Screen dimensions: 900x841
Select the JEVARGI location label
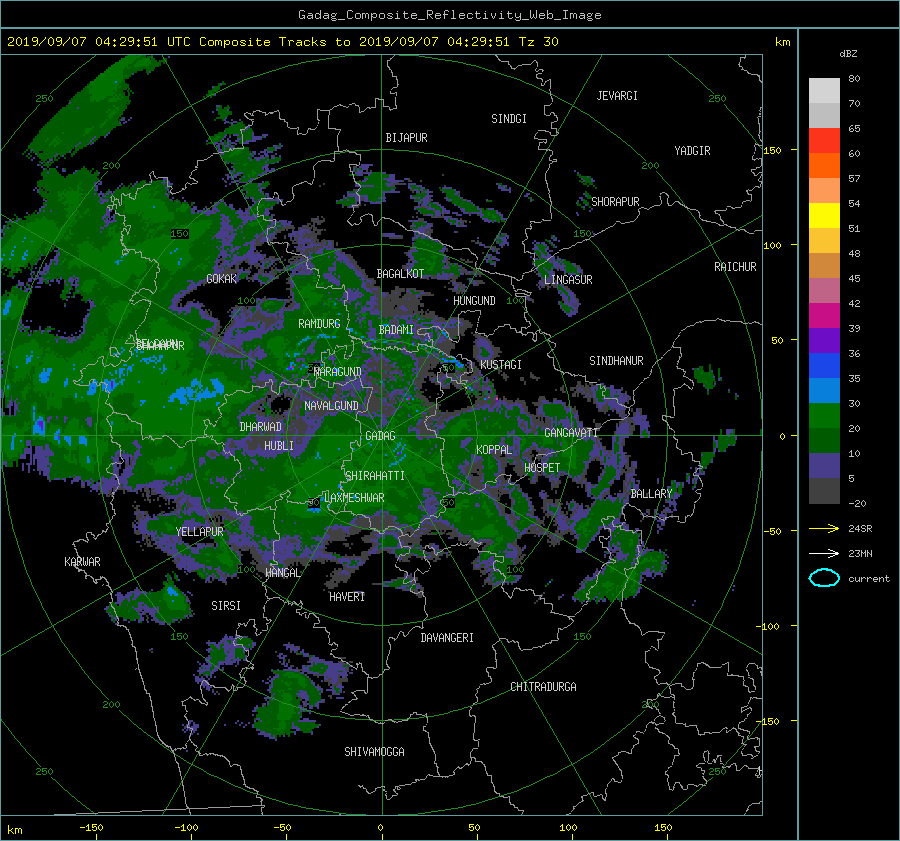coord(617,96)
